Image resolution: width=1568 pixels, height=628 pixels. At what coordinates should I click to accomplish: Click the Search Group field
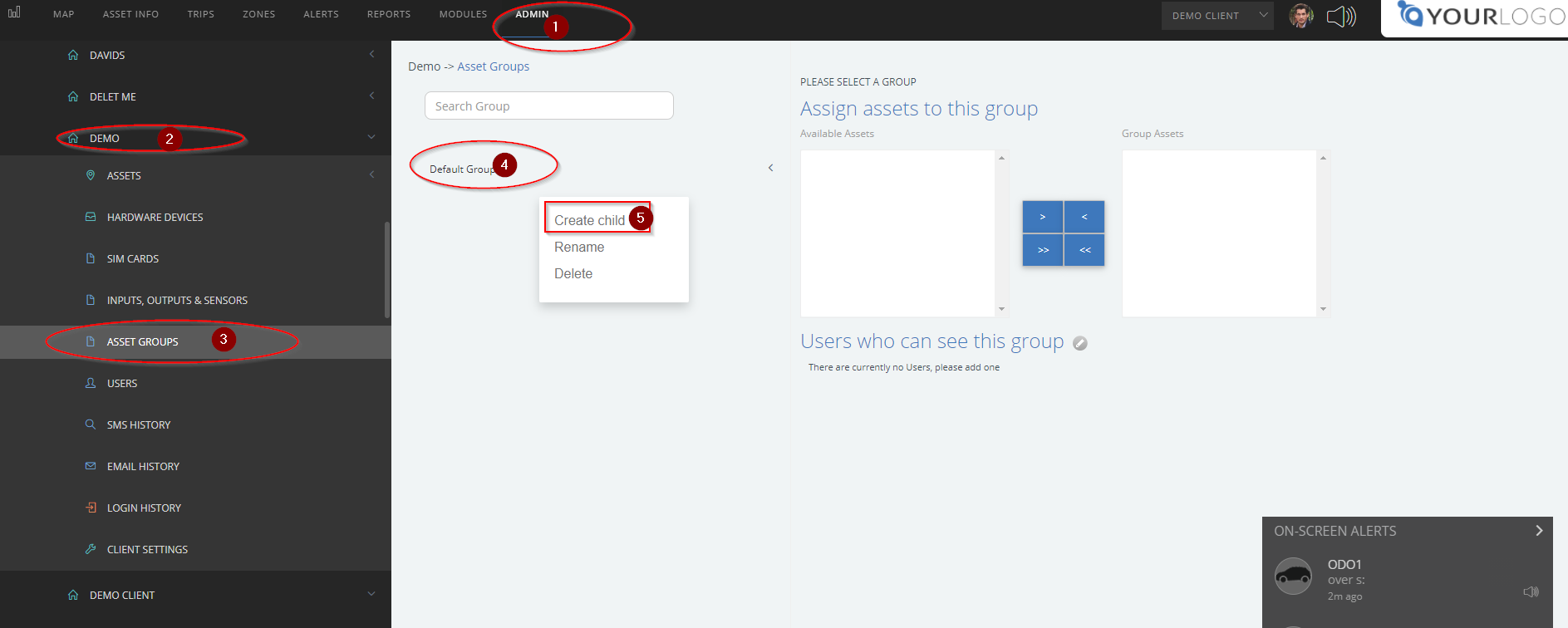(x=548, y=105)
